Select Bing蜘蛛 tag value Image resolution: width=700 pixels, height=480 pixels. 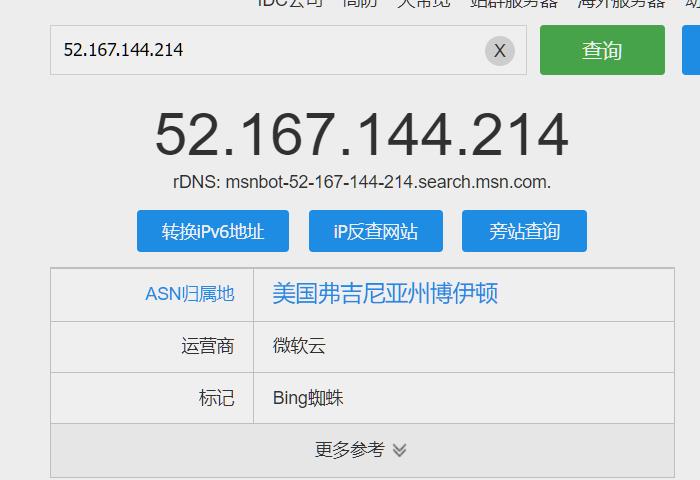[x=308, y=398]
